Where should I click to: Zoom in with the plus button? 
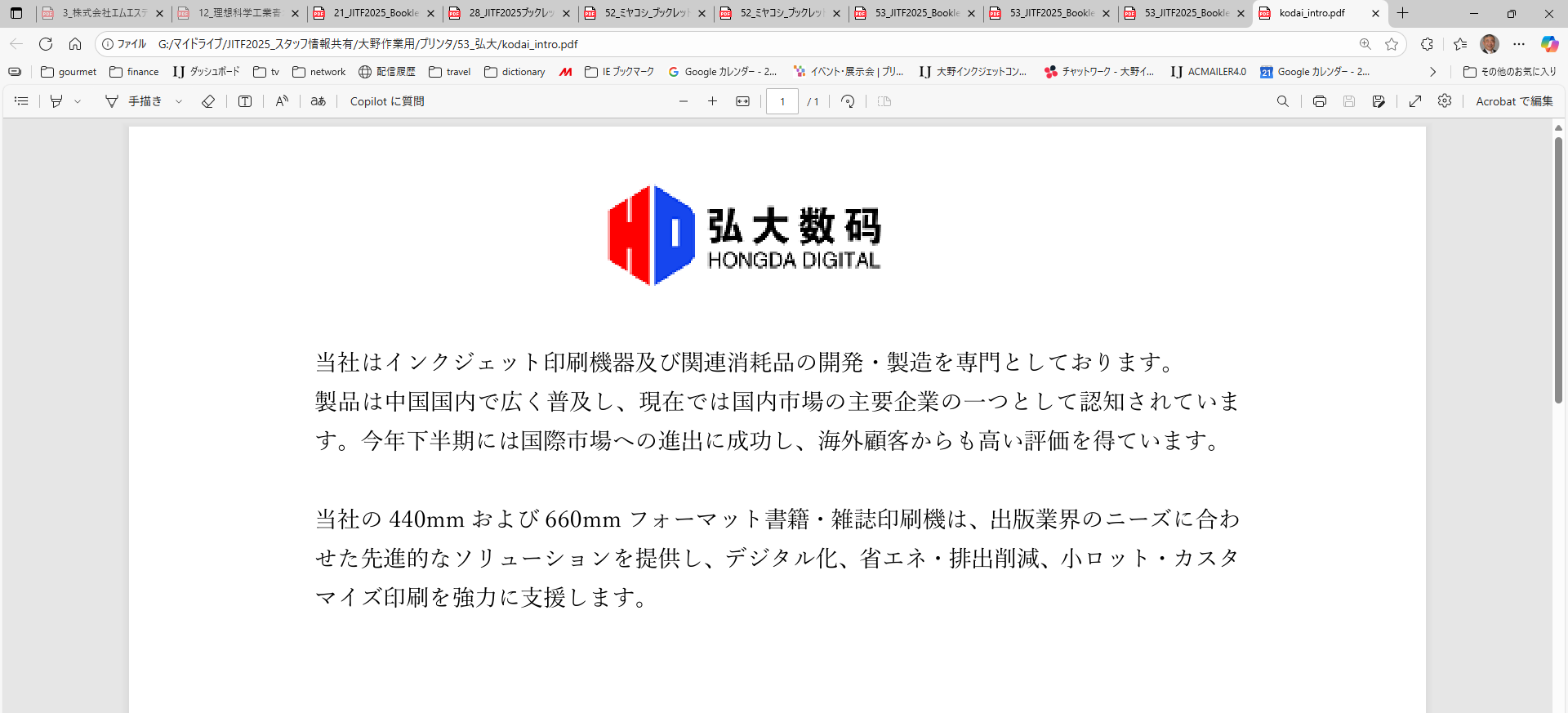click(x=712, y=101)
